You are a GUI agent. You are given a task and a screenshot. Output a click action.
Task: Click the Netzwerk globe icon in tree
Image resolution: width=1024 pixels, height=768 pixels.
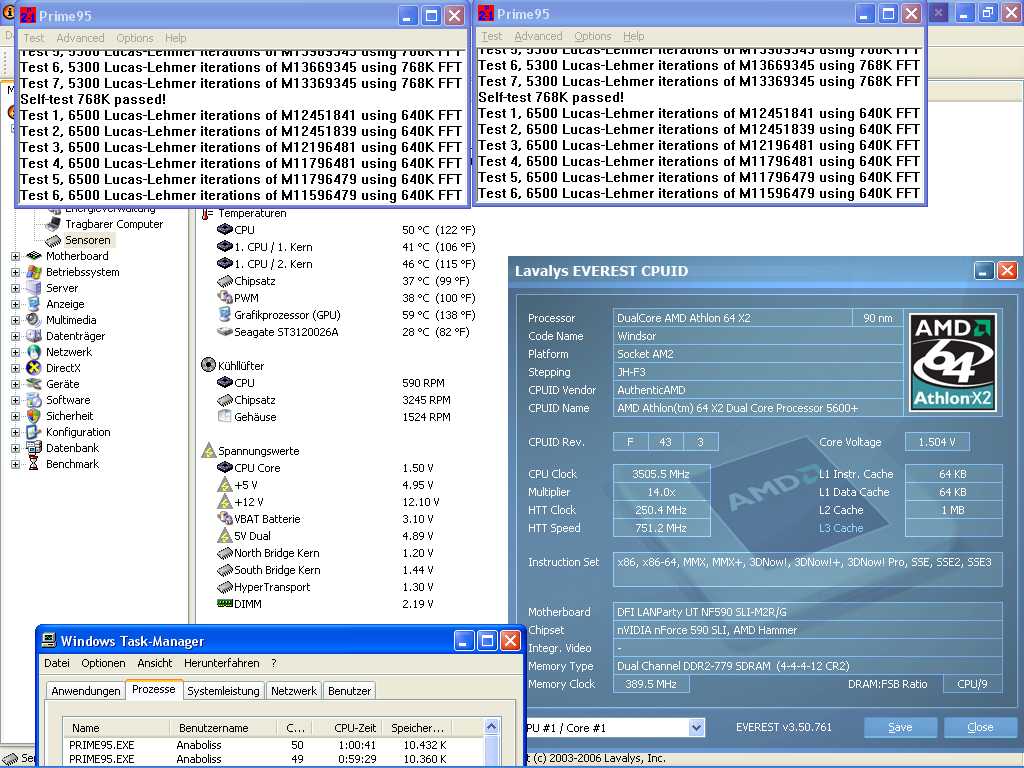(34, 352)
